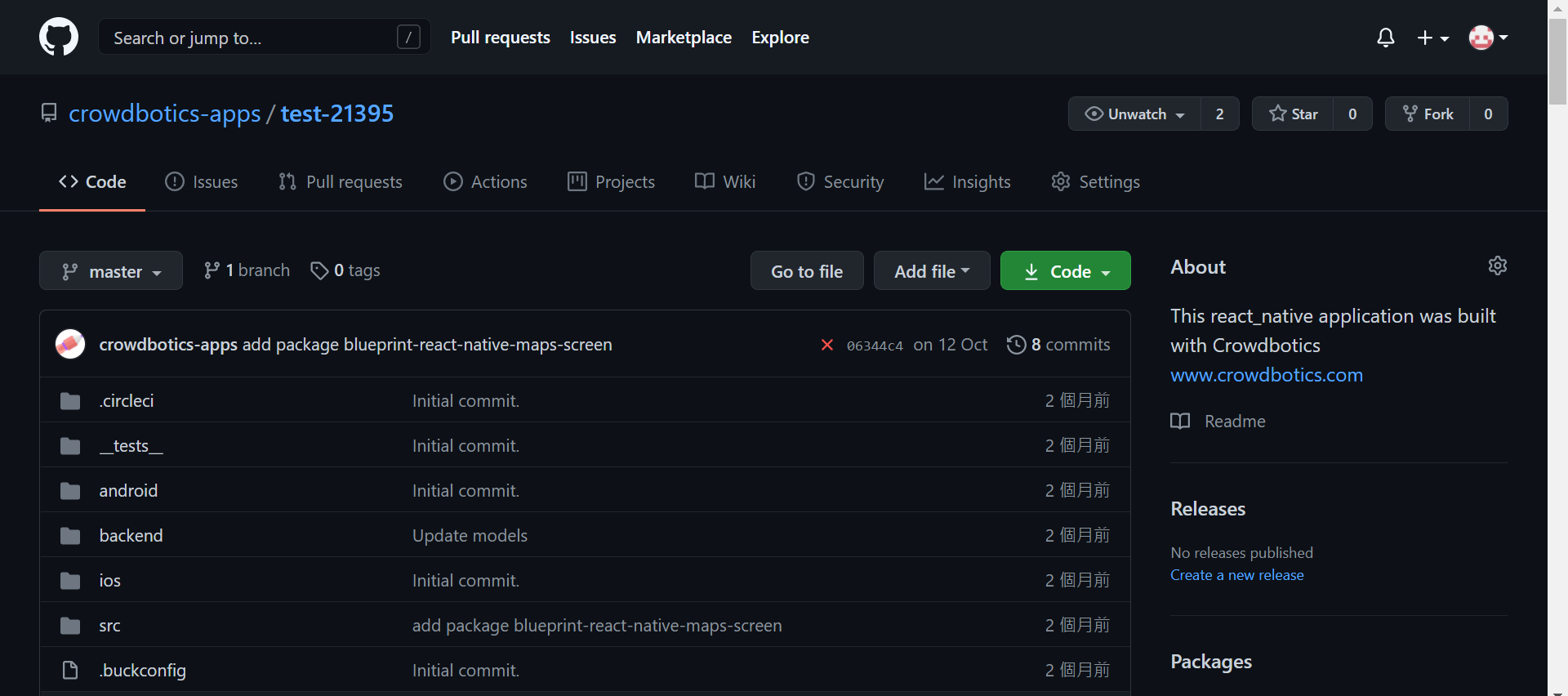This screenshot has height=696, width=1568.
Task: Click the .circleci folder icon
Action: point(70,401)
